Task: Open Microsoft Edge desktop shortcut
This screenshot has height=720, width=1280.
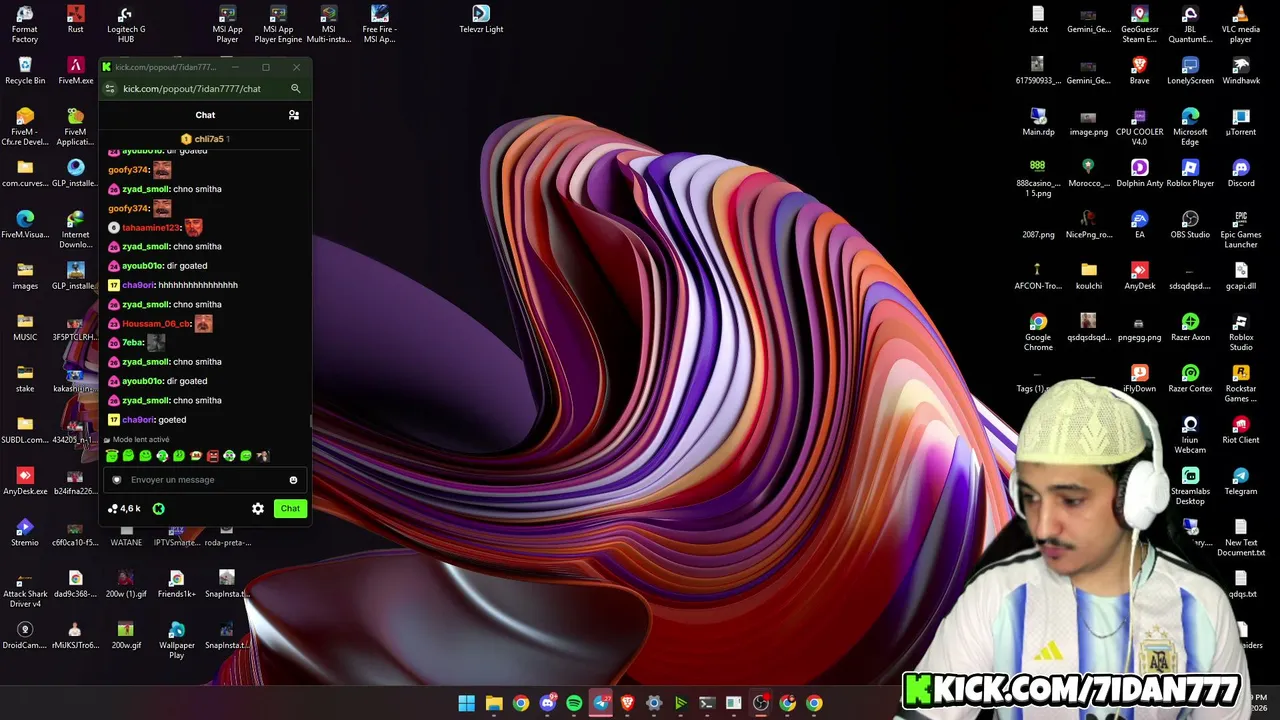Action: coord(1190,126)
